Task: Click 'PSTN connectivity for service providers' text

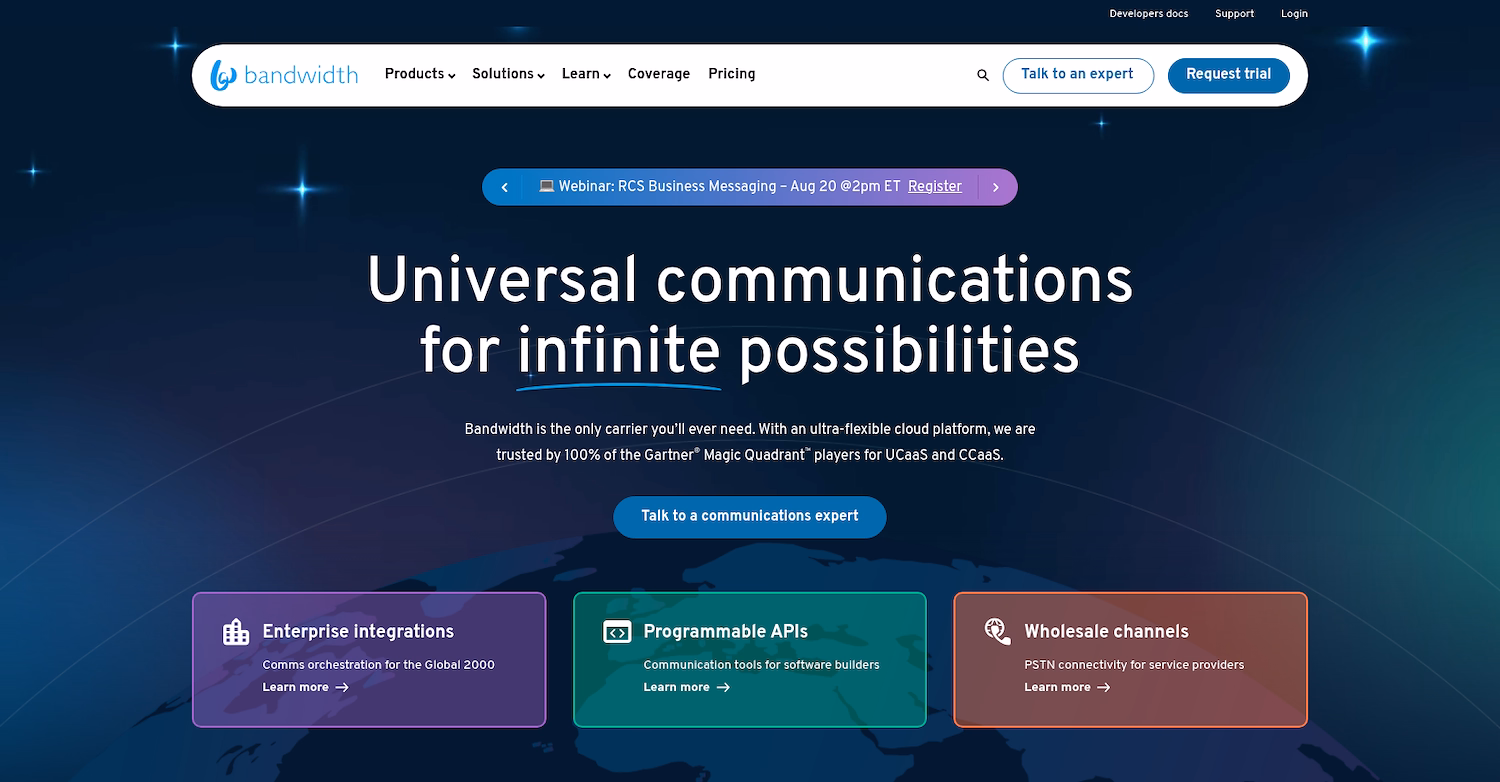Action: pos(1135,665)
